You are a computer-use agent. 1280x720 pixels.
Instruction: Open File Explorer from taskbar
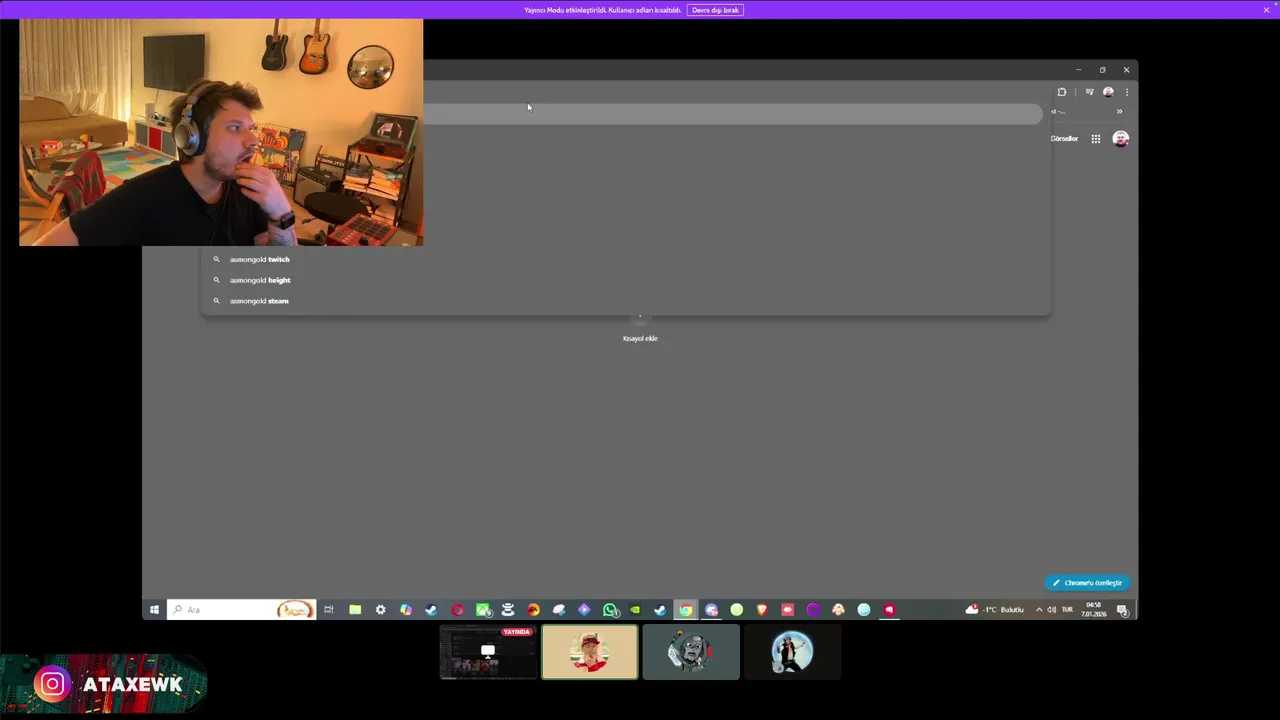click(x=355, y=610)
